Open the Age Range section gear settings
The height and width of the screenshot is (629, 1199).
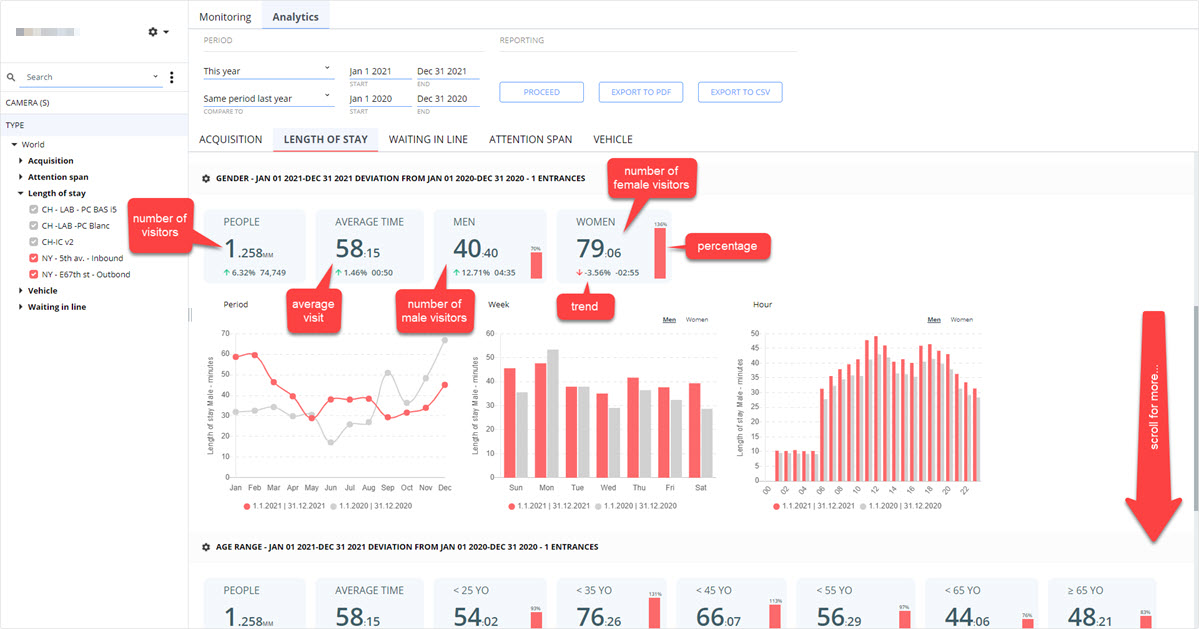coord(206,547)
